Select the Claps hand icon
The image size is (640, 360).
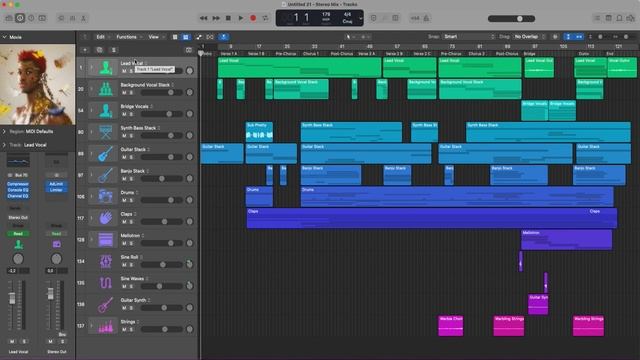tap(106, 218)
